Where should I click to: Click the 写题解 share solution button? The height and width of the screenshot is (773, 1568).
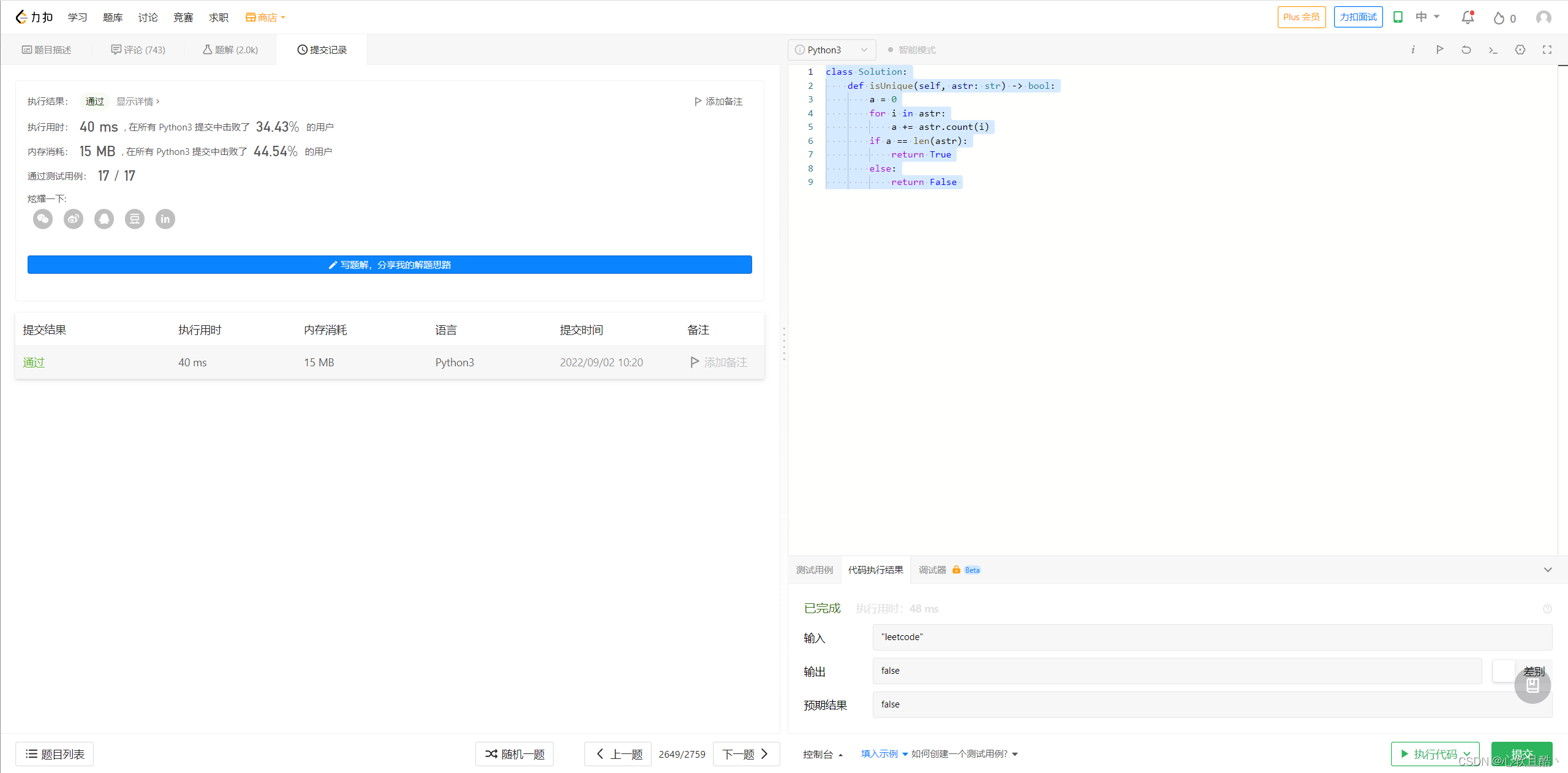[x=390, y=265]
